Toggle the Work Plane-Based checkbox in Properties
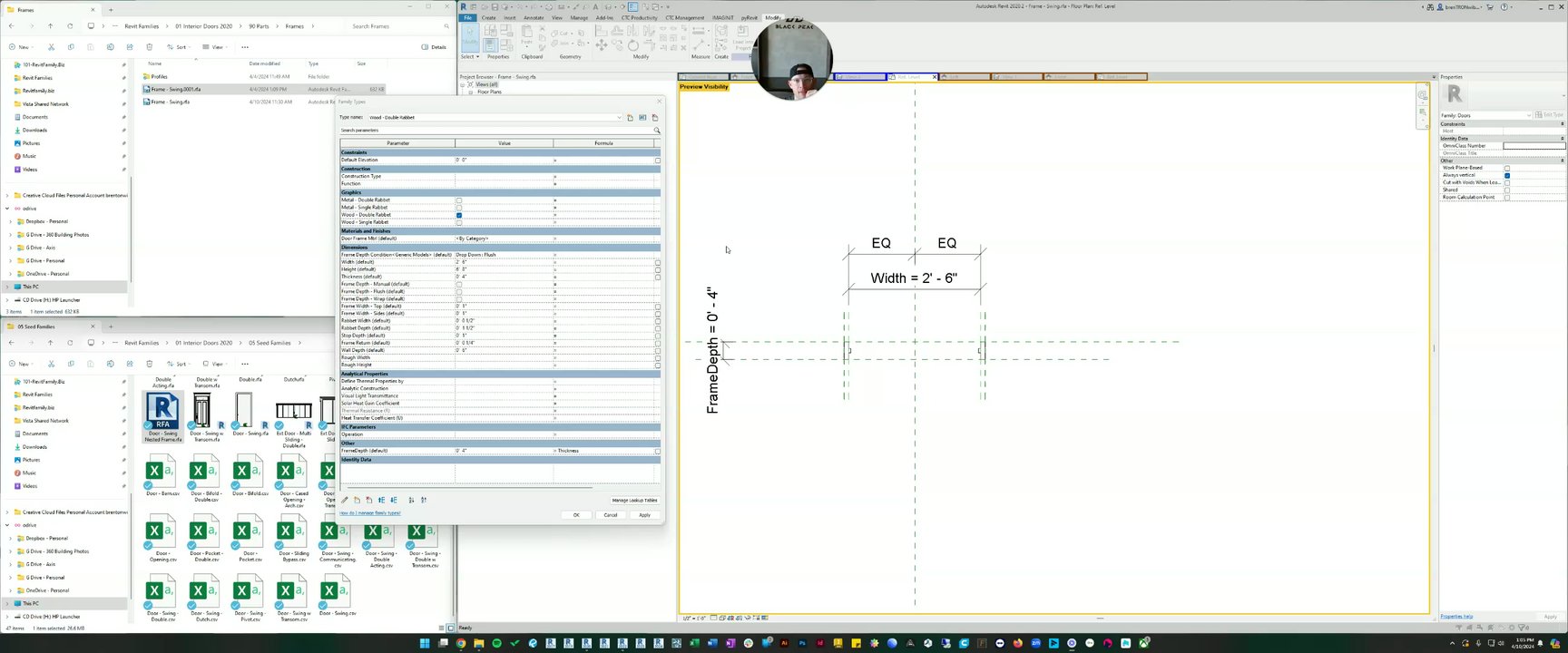The width and height of the screenshot is (1568, 653). click(1507, 168)
